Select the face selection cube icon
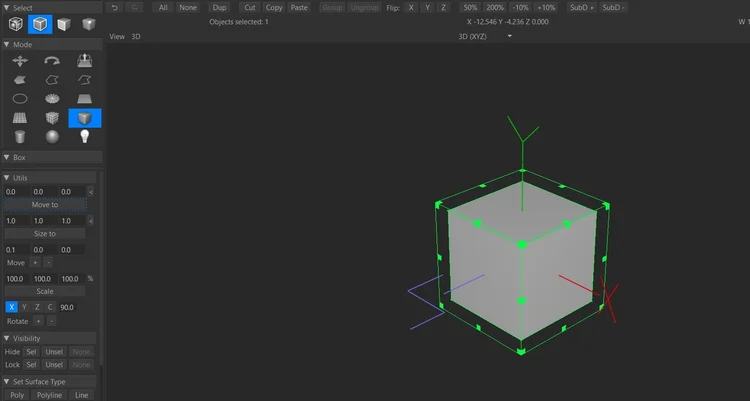 coord(64,24)
